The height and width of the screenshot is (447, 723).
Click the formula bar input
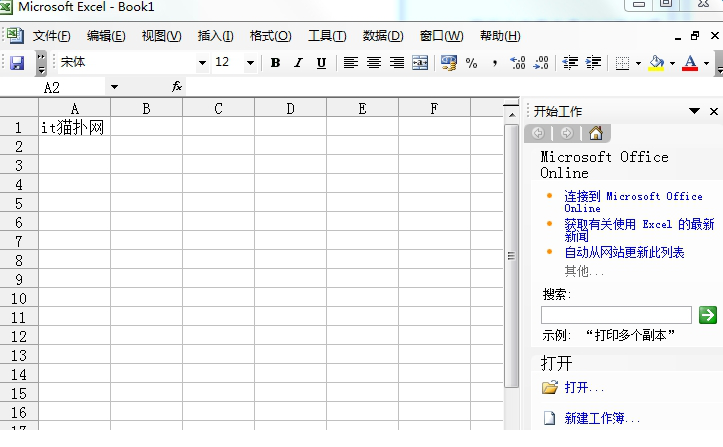[x=452, y=87]
